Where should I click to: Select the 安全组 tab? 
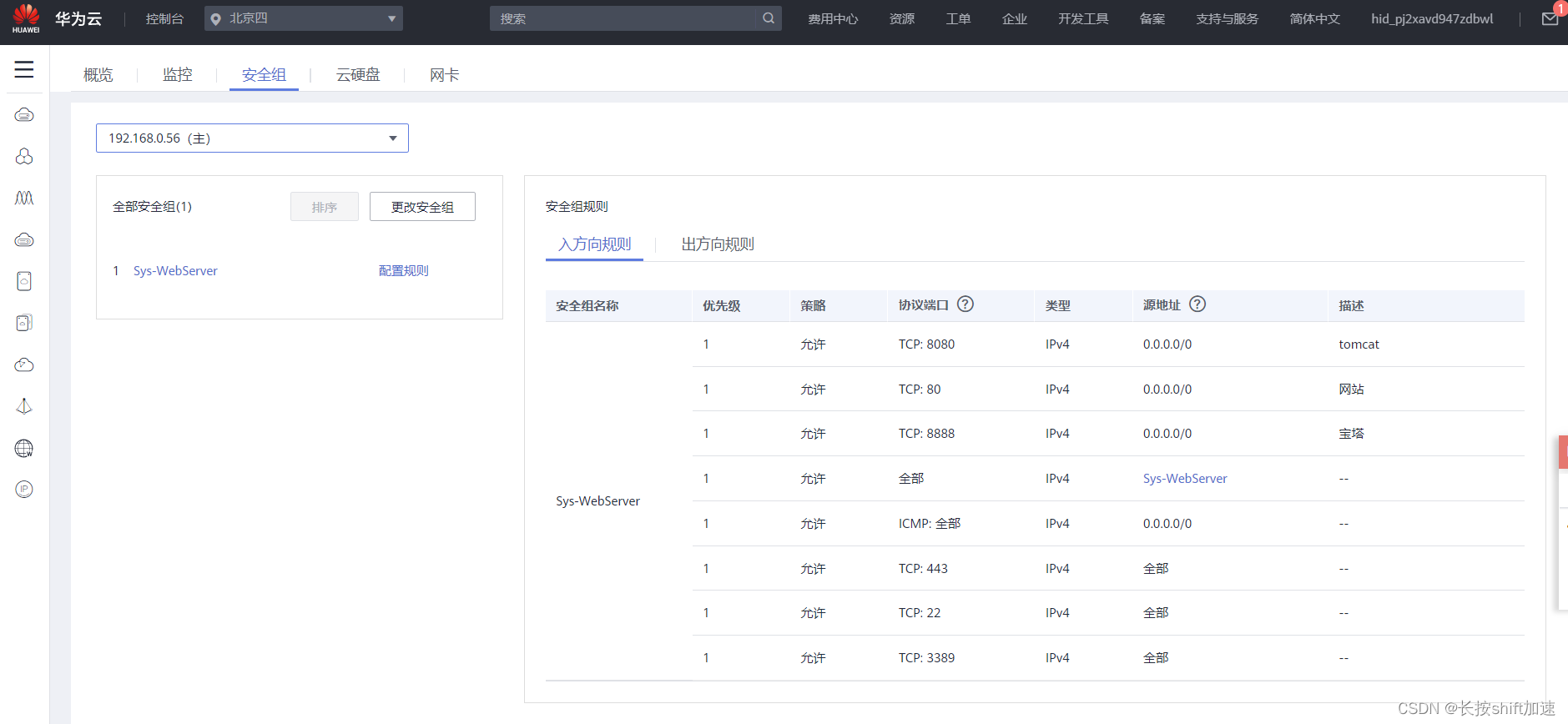coord(264,75)
